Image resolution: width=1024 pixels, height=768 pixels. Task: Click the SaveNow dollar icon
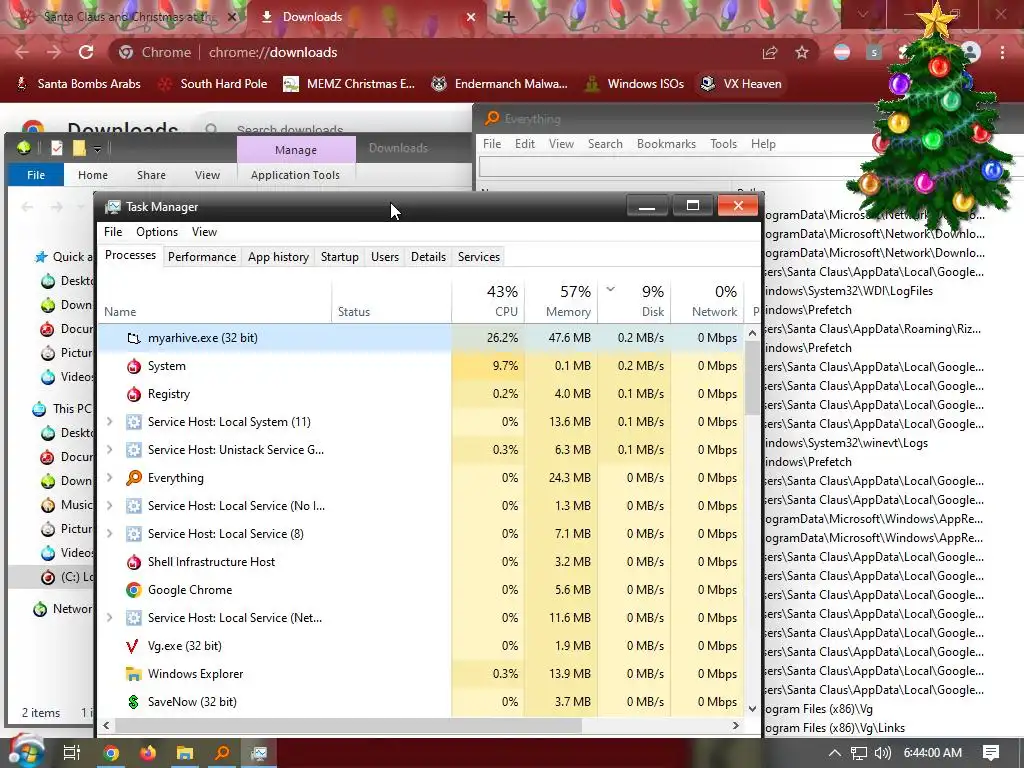(134, 702)
